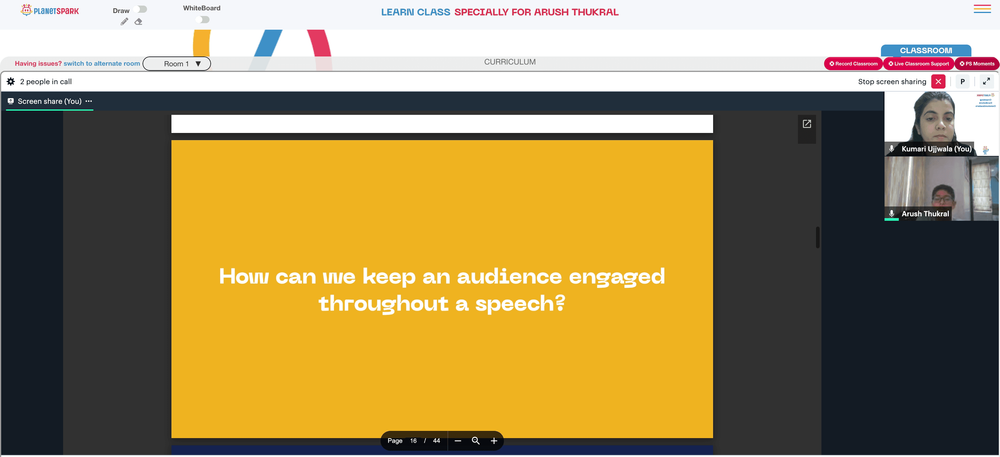Image resolution: width=1000 pixels, height=457 pixels.
Task: Click the P participant button
Action: (x=962, y=82)
